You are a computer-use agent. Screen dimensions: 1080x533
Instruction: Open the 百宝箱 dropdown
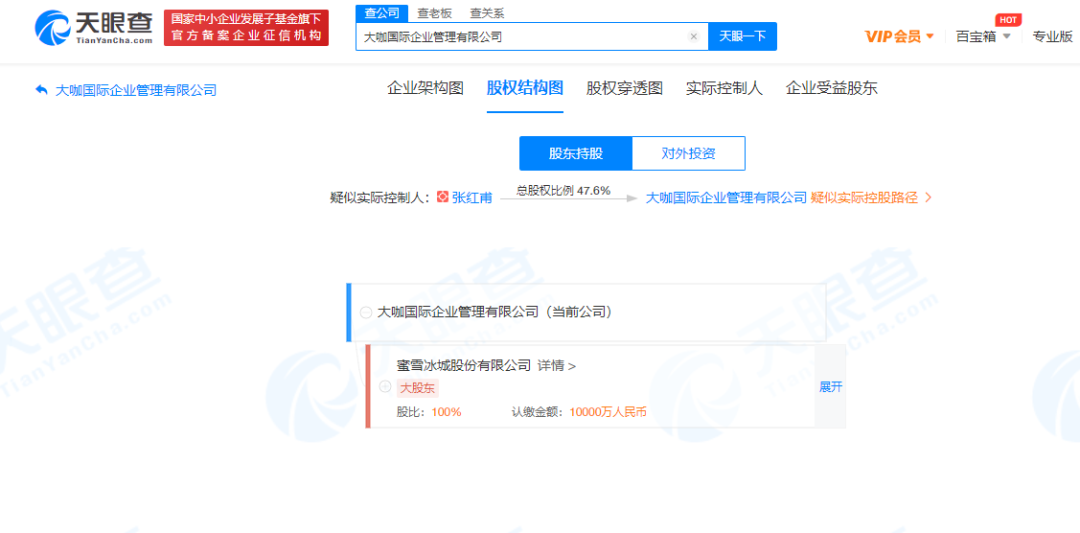tap(983, 36)
